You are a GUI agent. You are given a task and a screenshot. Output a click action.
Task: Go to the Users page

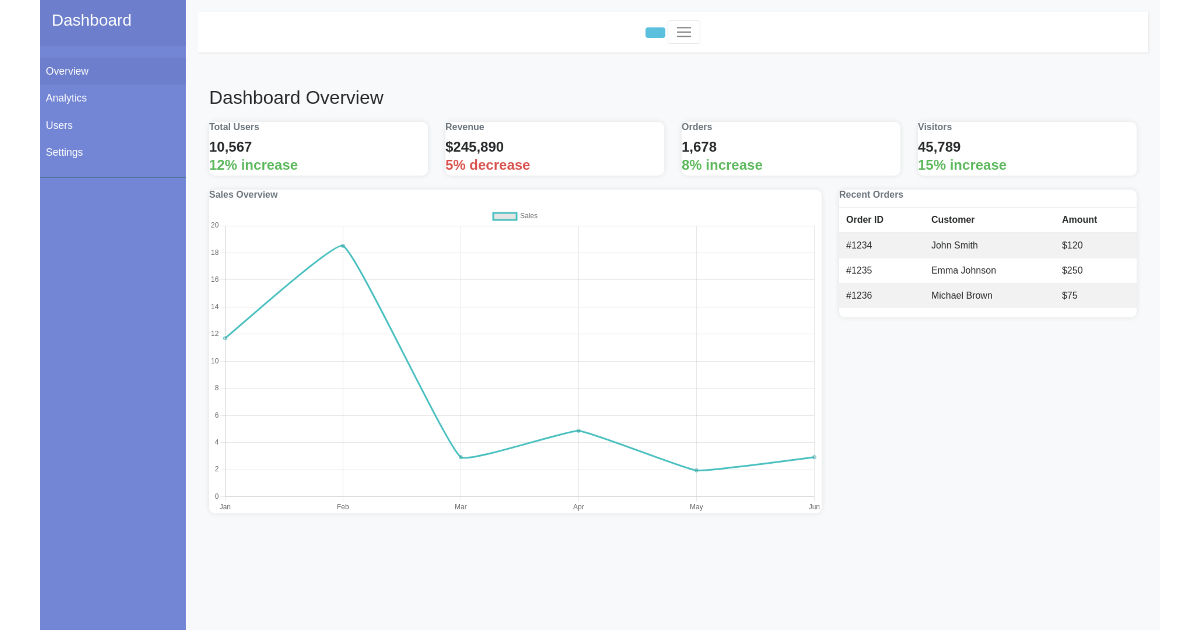pos(59,125)
